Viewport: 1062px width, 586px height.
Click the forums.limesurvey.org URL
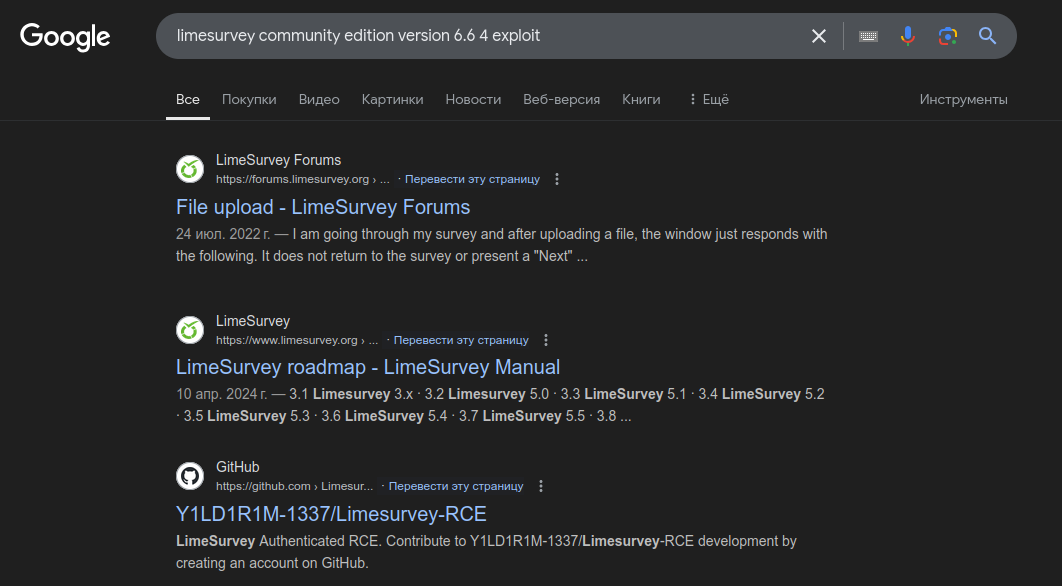click(303, 180)
